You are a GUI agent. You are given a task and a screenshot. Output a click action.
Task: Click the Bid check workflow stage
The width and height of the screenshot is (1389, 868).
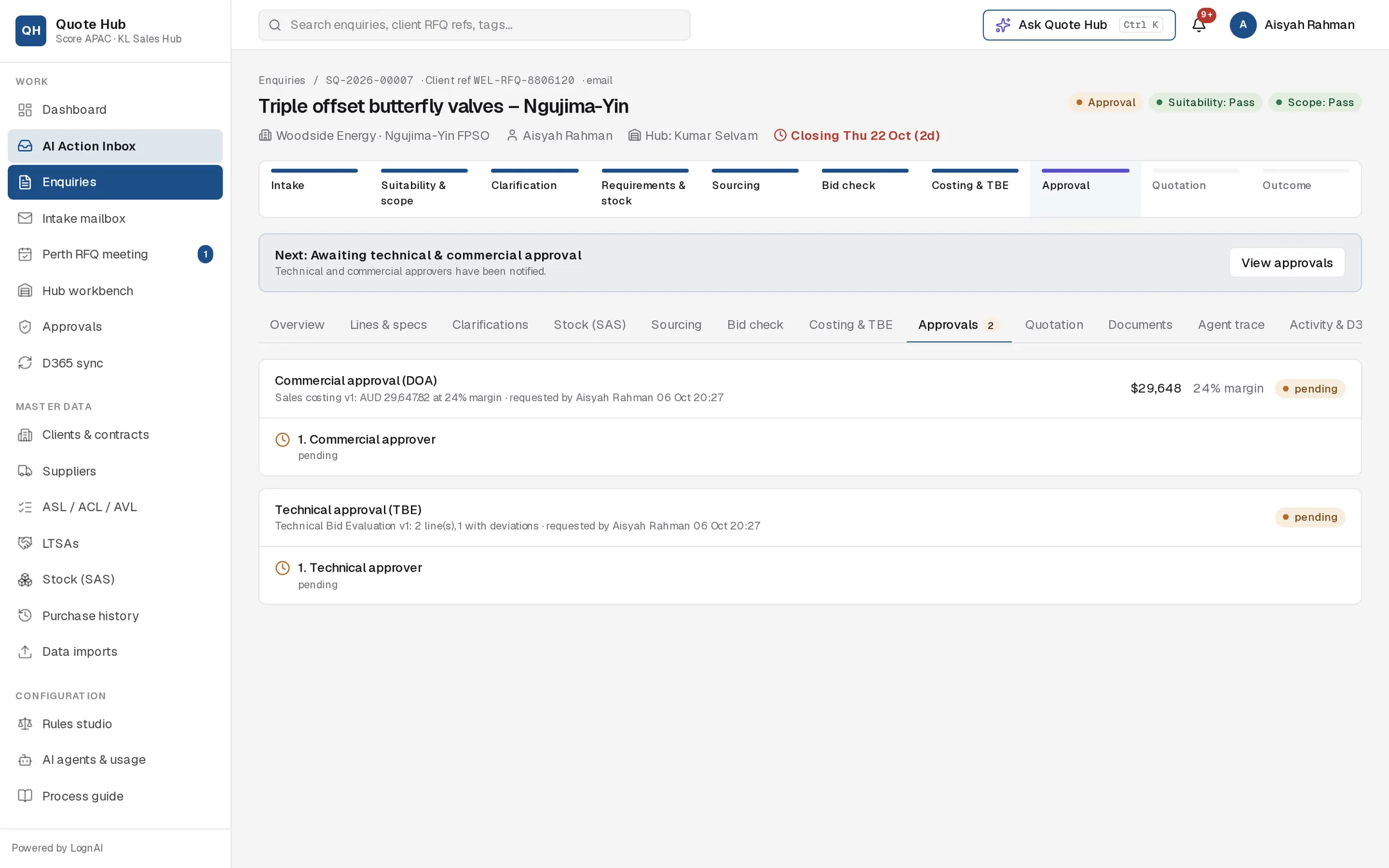click(865, 188)
